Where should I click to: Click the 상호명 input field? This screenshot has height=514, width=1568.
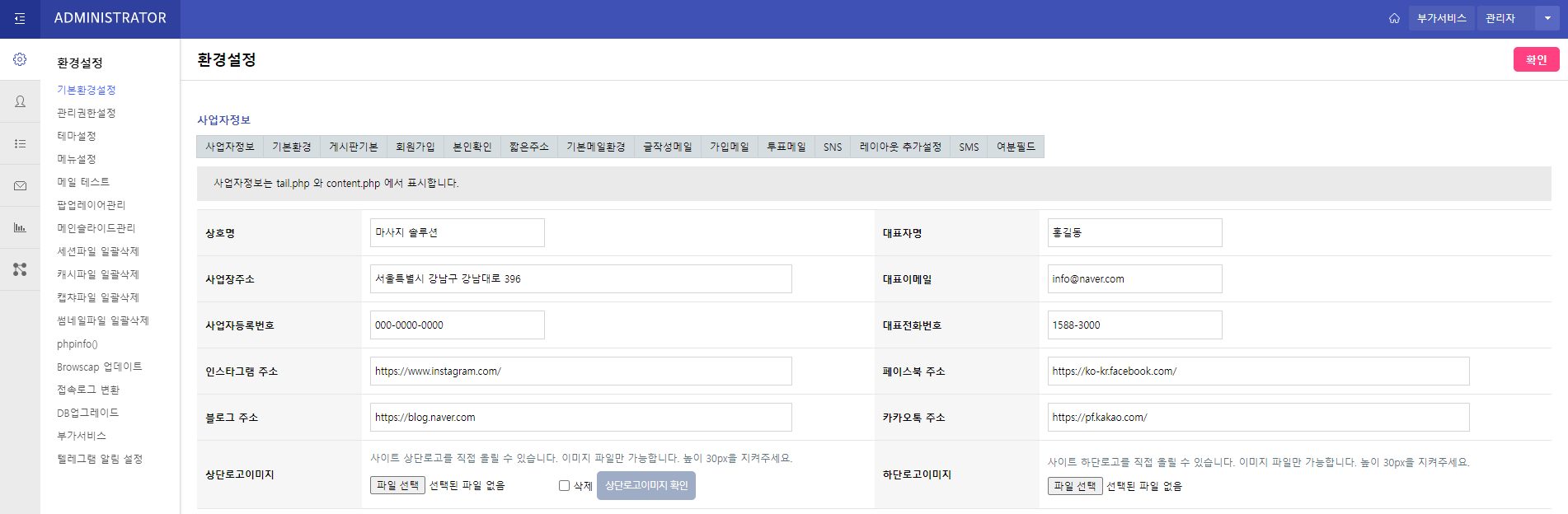click(x=457, y=232)
